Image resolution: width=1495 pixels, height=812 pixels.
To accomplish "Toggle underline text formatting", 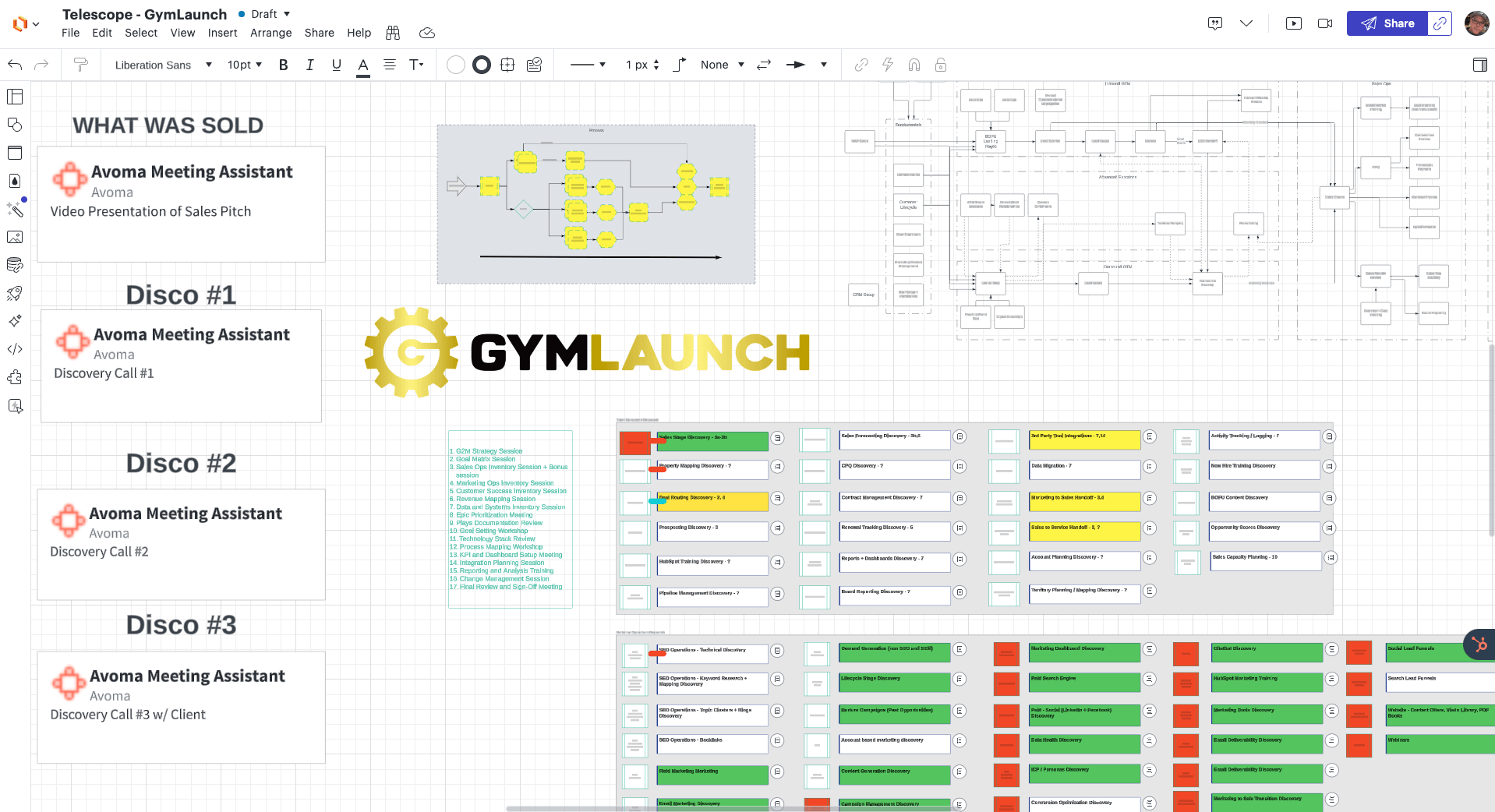I will [x=336, y=65].
